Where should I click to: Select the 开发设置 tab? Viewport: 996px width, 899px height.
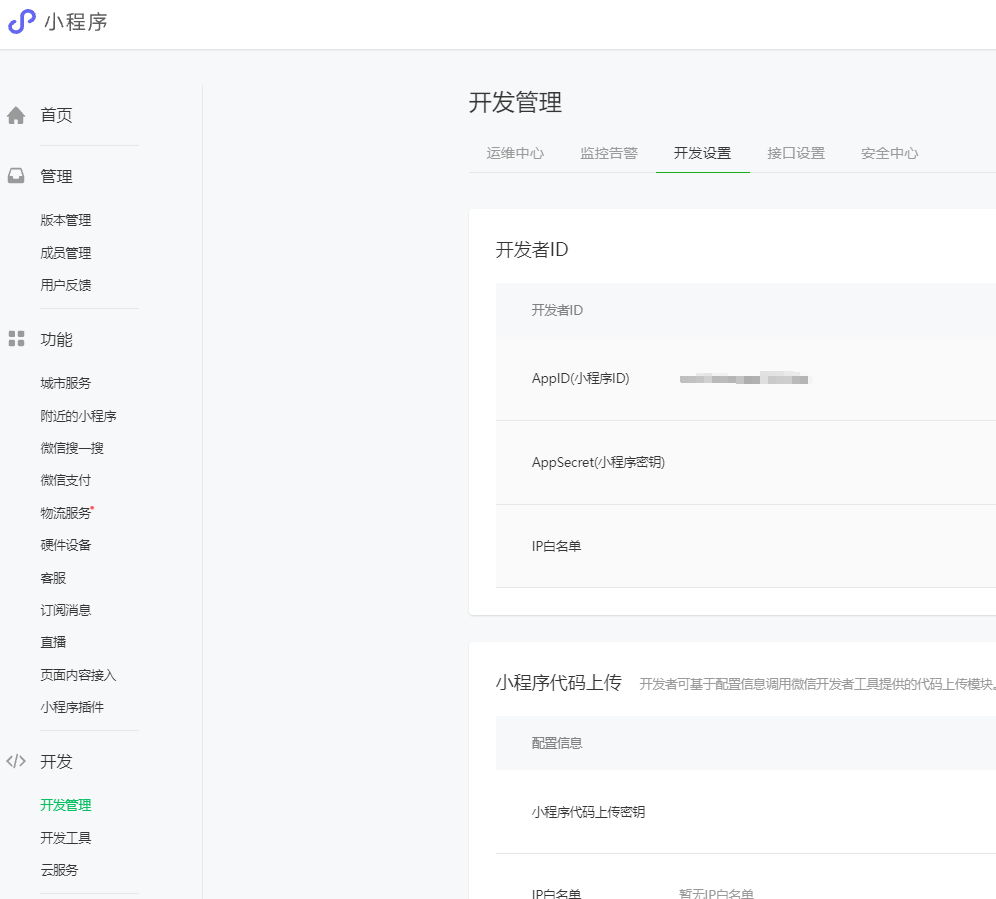(x=702, y=153)
